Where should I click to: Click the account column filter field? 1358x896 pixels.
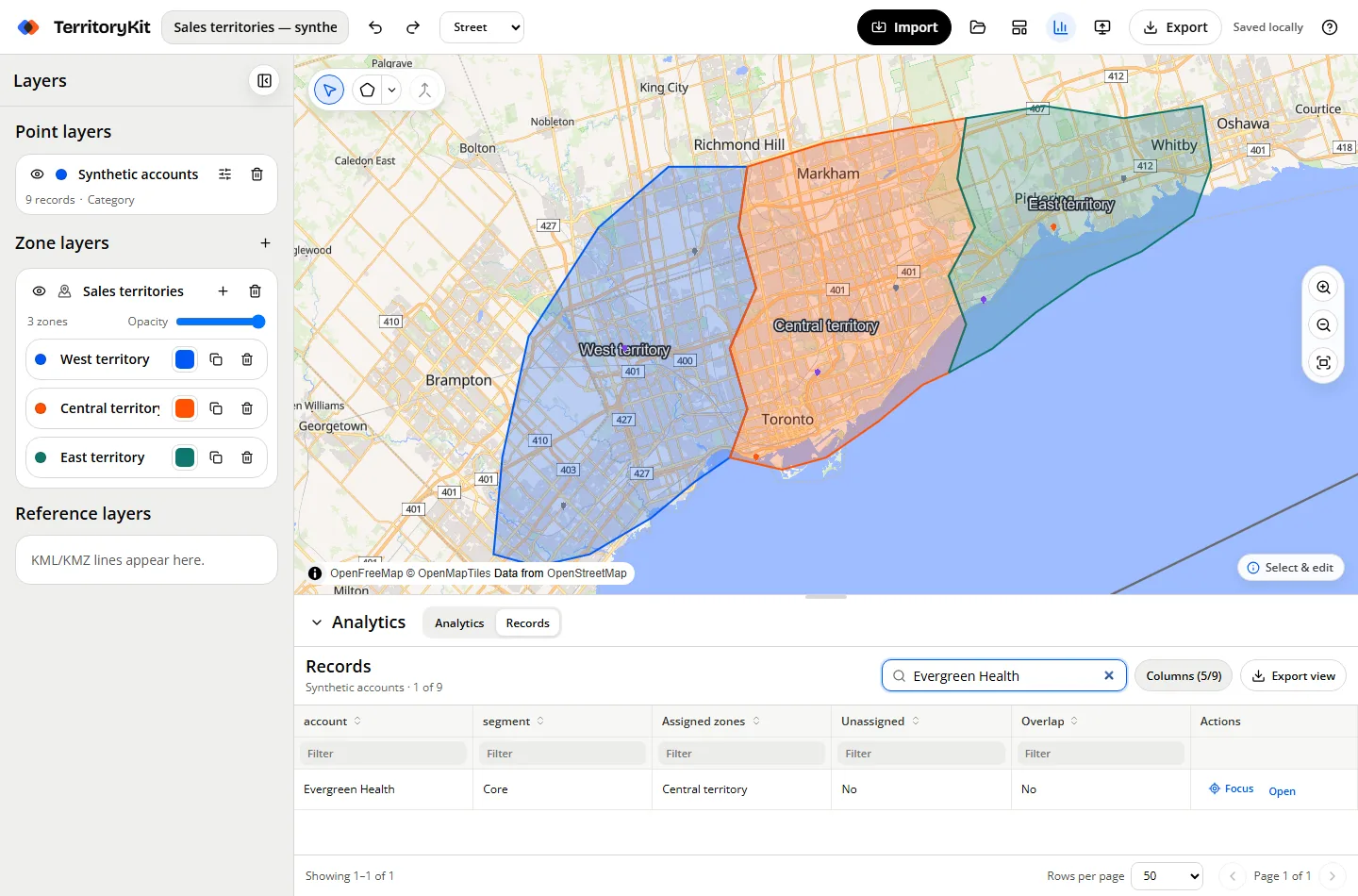[384, 754]
